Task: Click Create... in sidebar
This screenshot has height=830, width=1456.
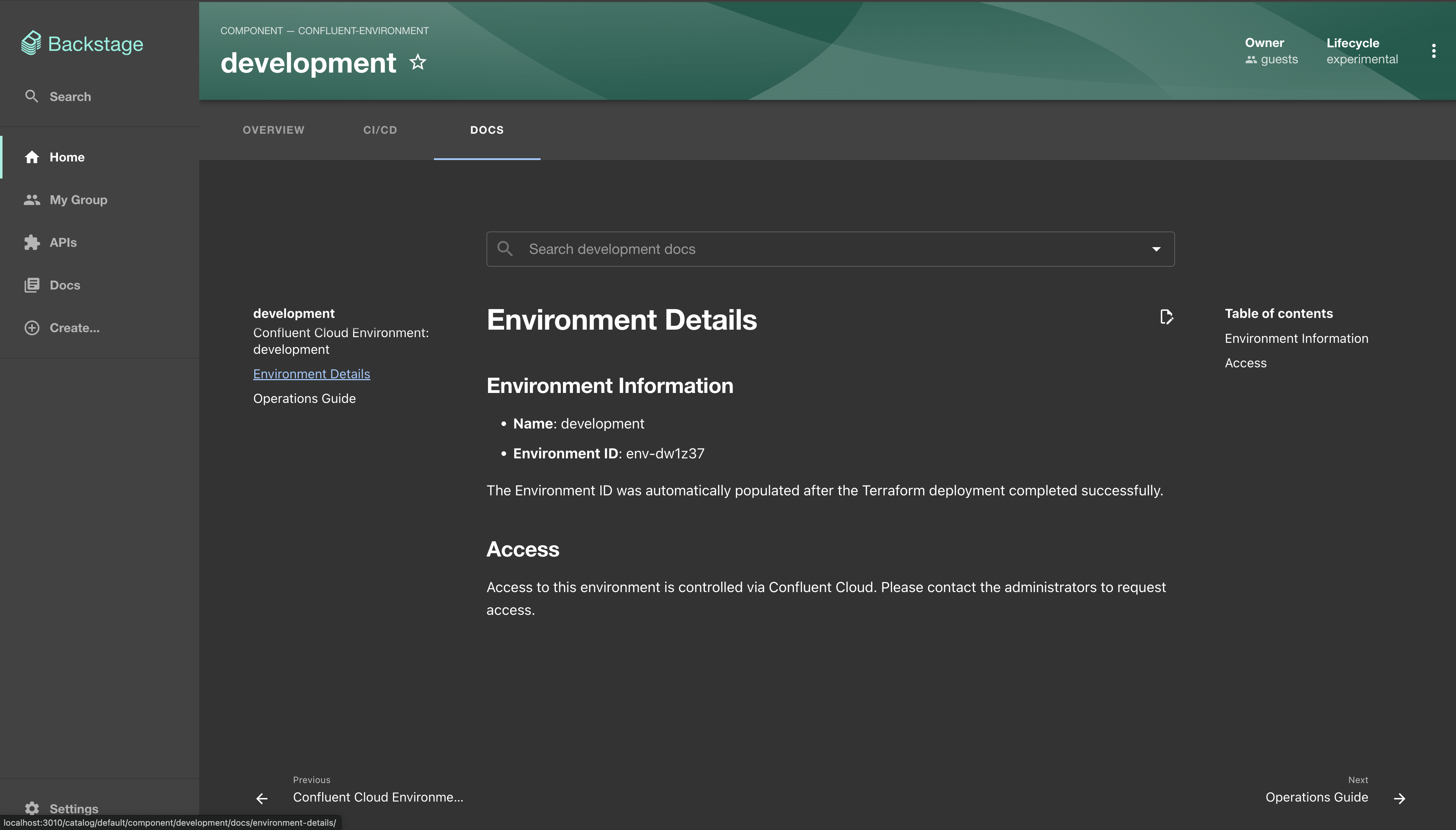Action: pos(62,328)
